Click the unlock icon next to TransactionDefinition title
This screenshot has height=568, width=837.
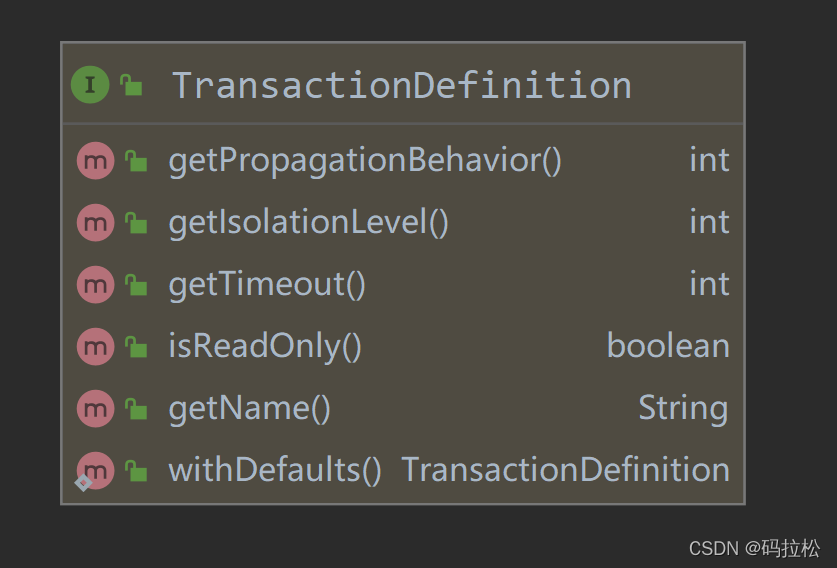click(131, 85)
